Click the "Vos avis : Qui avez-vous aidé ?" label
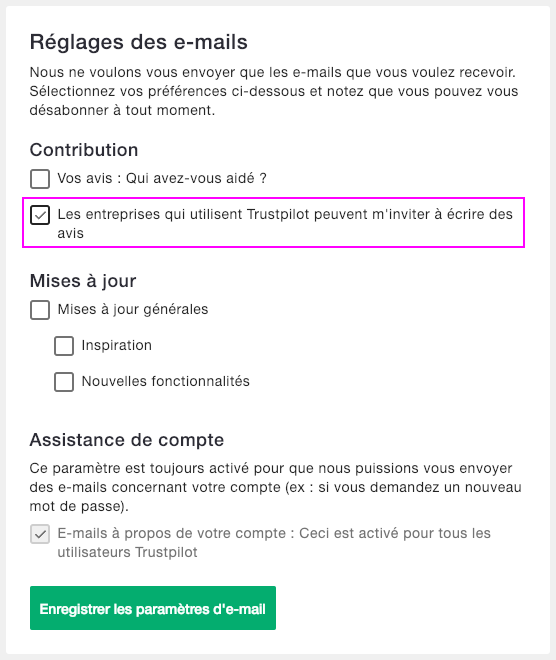The height and width of the screenshot is (660, 556). [x=162, y=178]
